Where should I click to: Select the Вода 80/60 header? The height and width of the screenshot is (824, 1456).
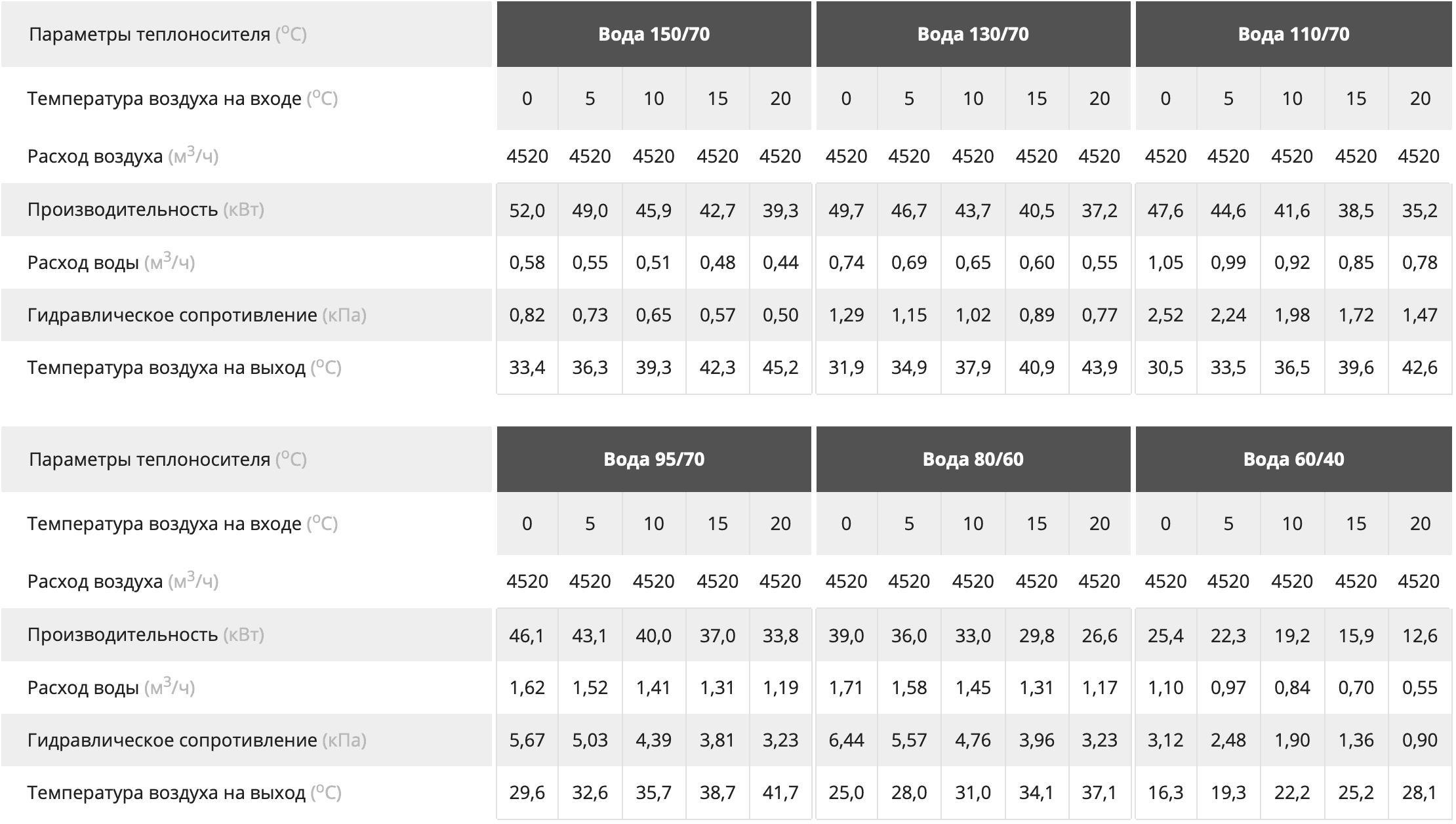pyautogui.click(x=973, y=459)
